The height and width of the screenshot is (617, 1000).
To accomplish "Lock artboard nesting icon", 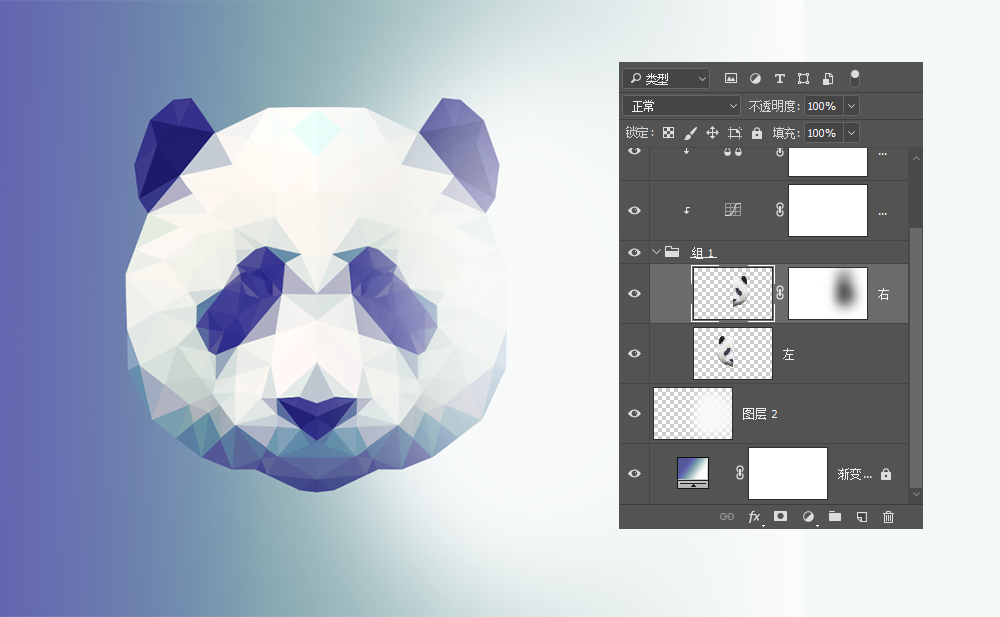I will (735, 133).
